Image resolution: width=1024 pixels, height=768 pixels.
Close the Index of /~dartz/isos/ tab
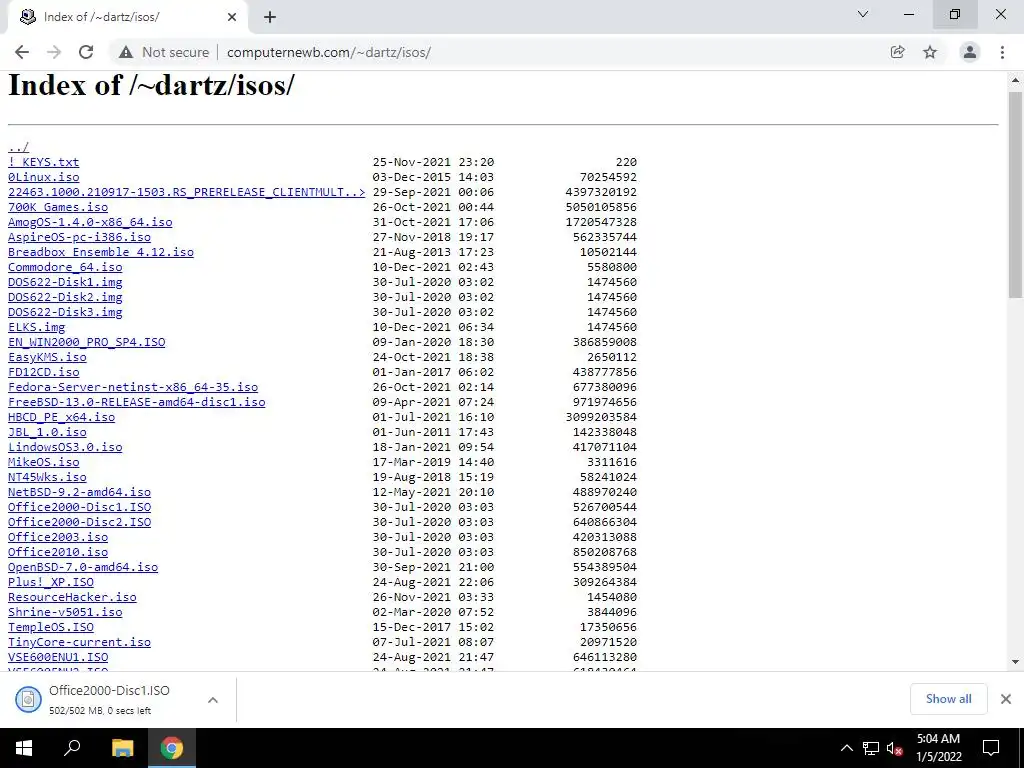tap(232, 17)
